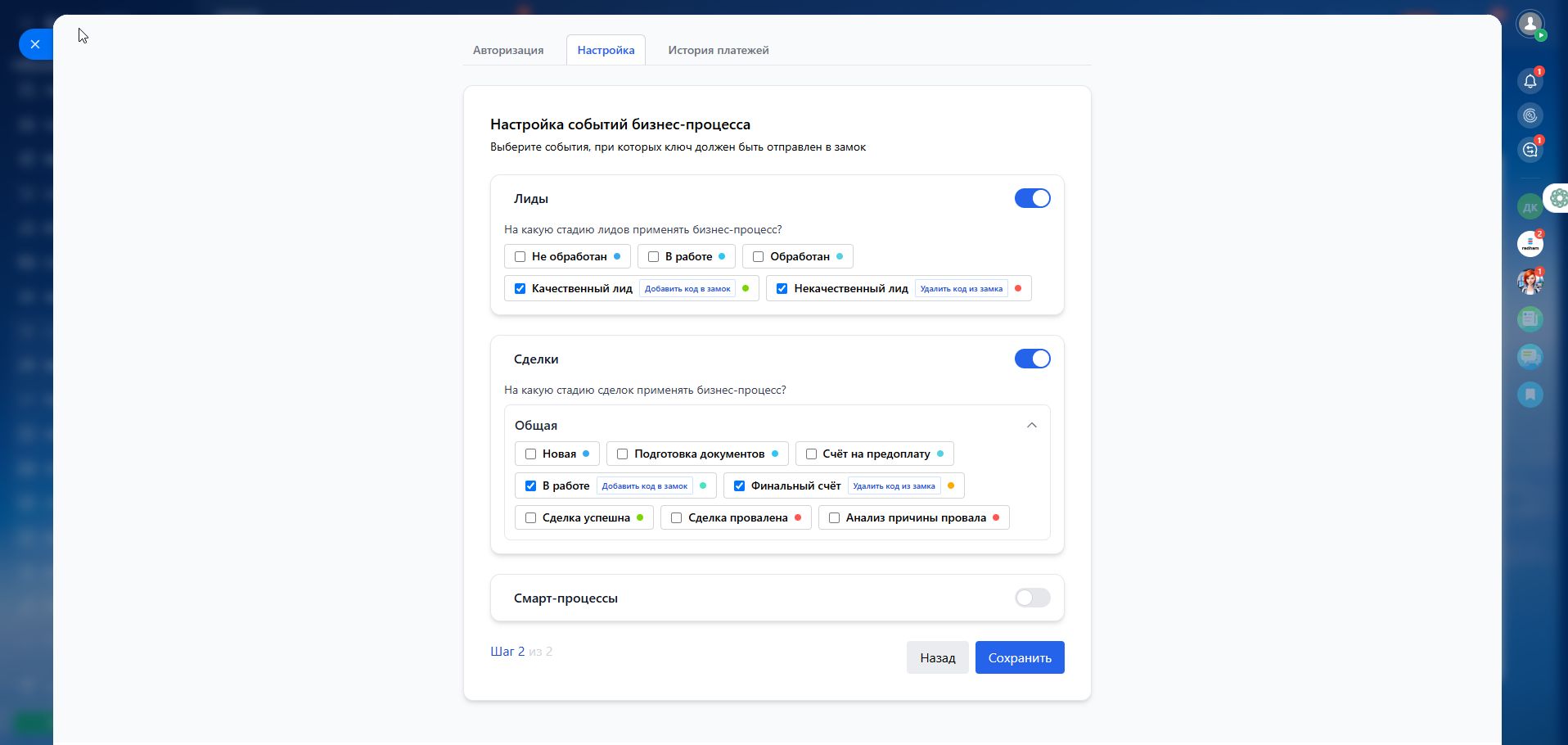
Task: Open the user profile avatar
Action: click(1530, 24)
